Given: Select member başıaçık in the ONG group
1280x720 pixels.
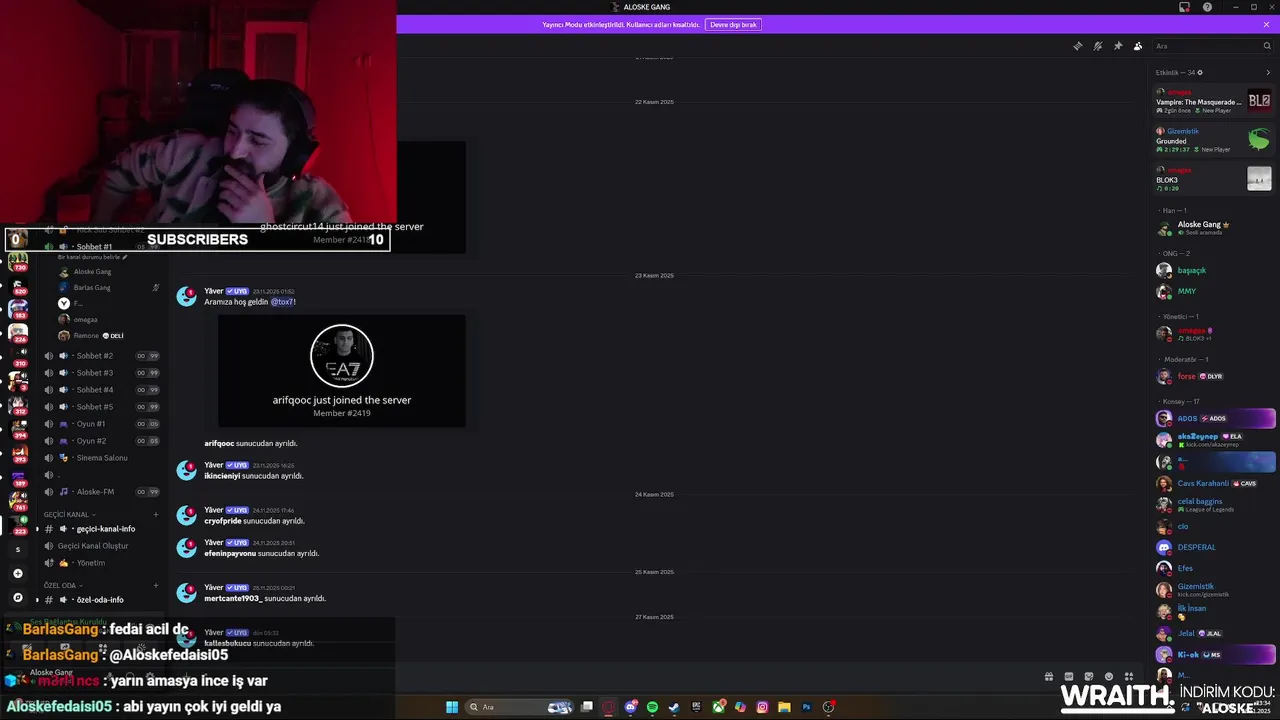Looking at the screenshot, I should point(1213,270).
